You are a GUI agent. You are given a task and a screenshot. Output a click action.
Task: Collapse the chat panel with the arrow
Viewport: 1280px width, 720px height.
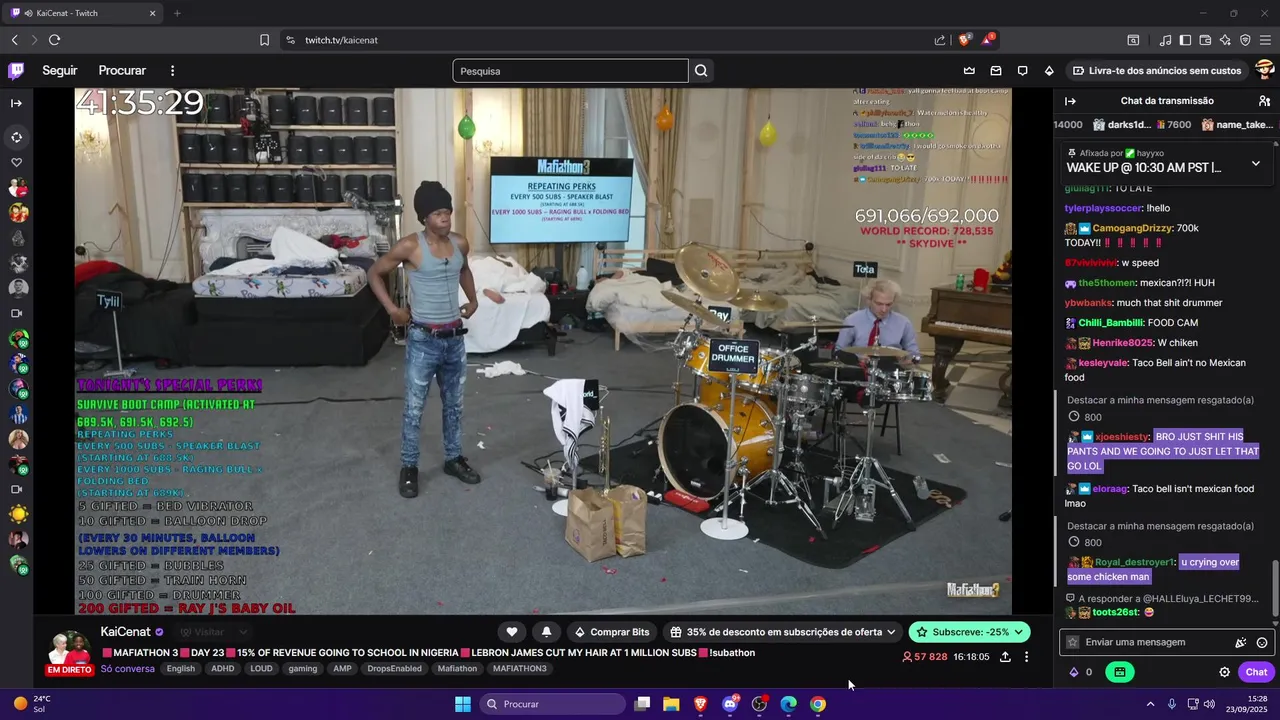pyautogui.click(x=1070, y=101)
